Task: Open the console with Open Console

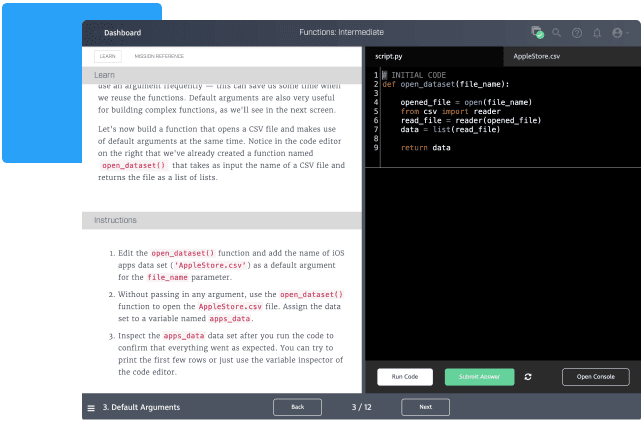Action: (x=596, y=377)
